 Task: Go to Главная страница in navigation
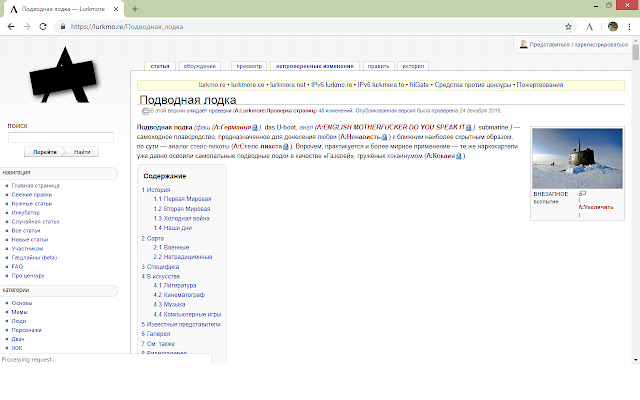click(x=36, y=185)
